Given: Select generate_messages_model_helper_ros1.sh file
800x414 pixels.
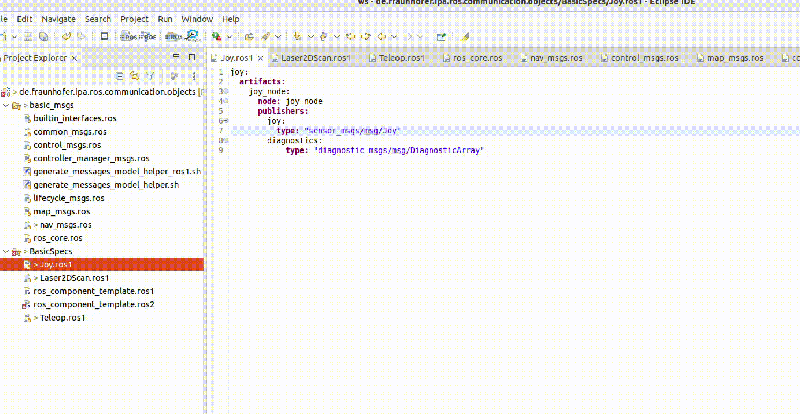Looking at the screenshot, I should click(x=117, y=172).
